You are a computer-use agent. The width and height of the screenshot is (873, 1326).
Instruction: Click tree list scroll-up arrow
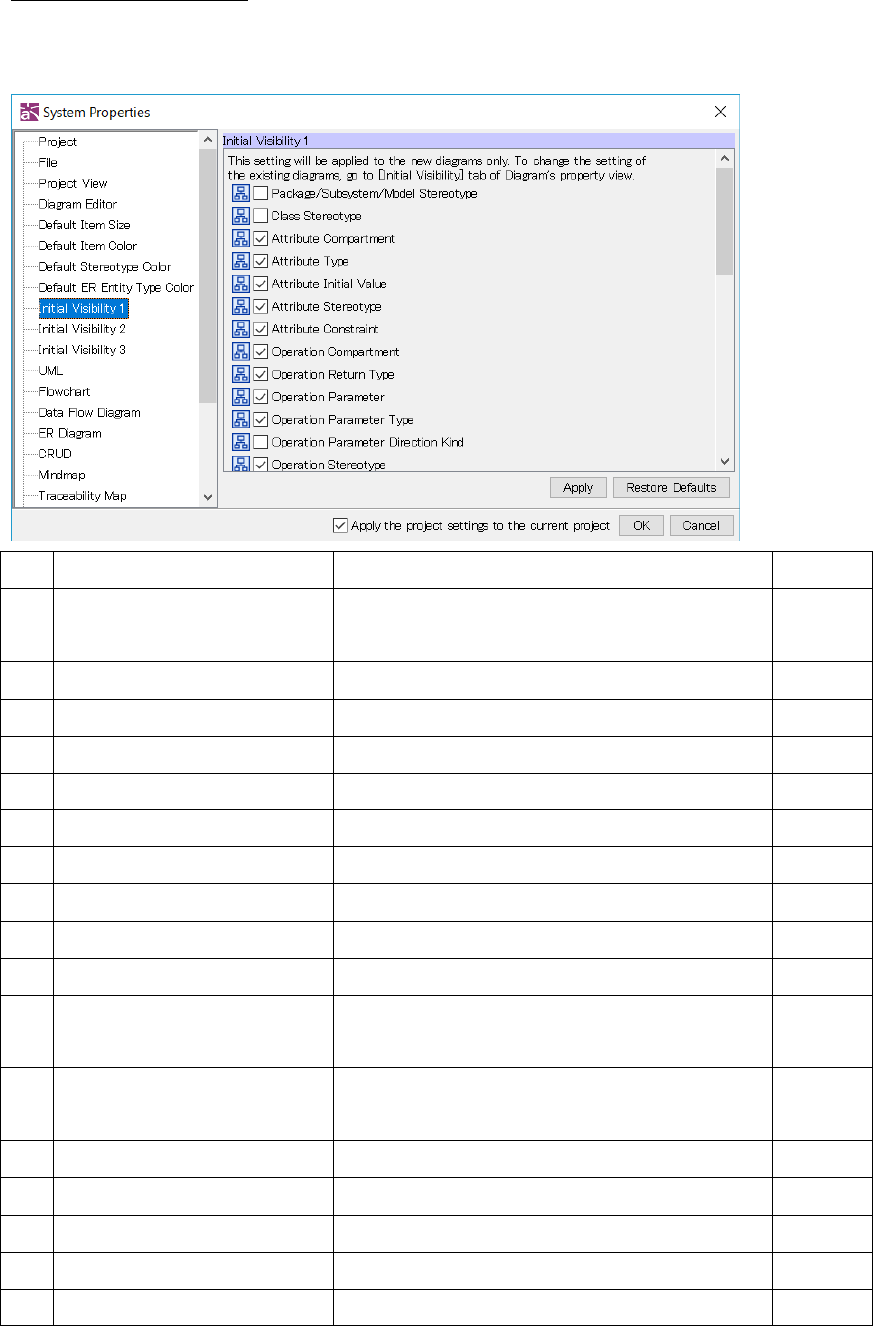pos(208,141)
